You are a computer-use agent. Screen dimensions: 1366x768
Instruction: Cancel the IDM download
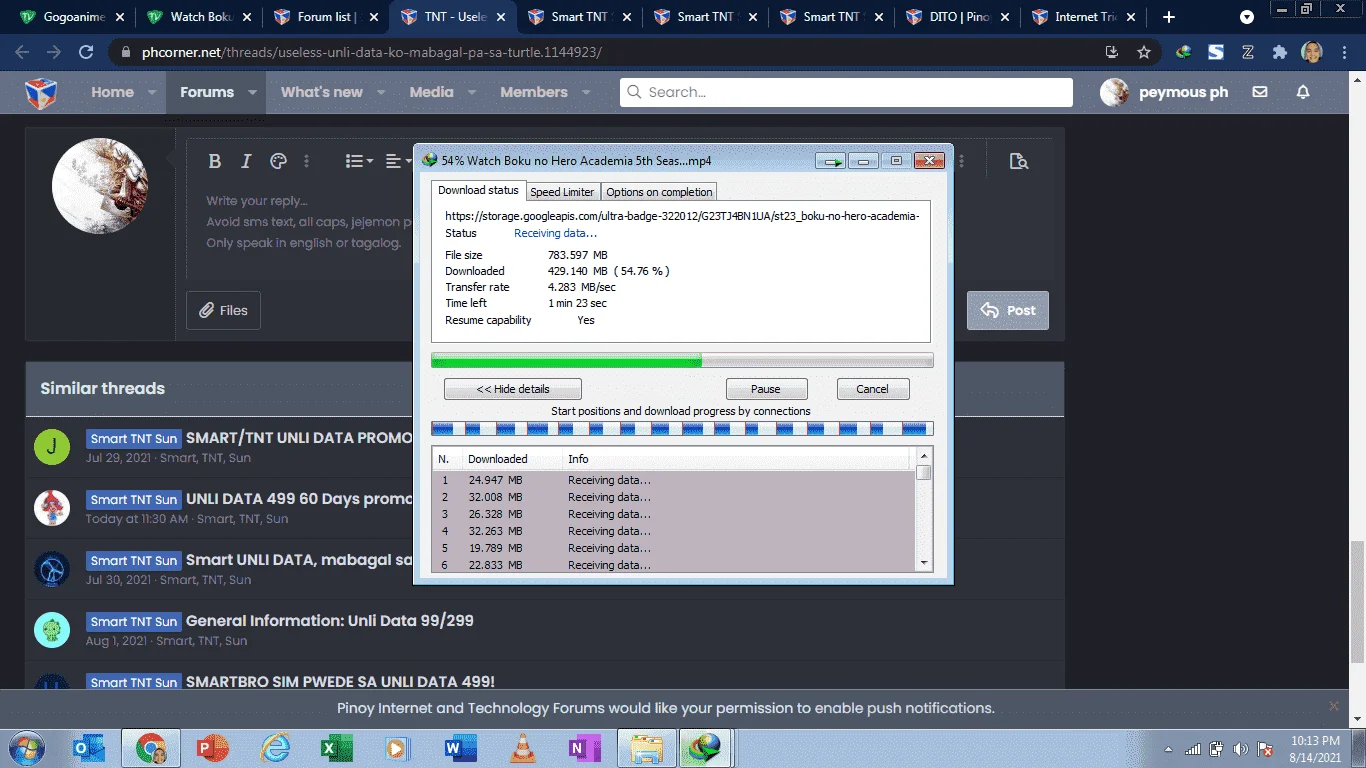(x=872, y=389)
